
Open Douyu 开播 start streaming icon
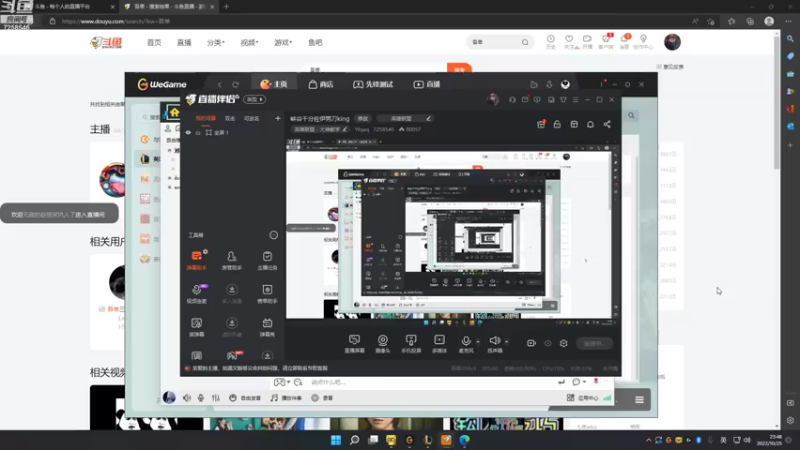pyautogui.click(x=587, y=42)
